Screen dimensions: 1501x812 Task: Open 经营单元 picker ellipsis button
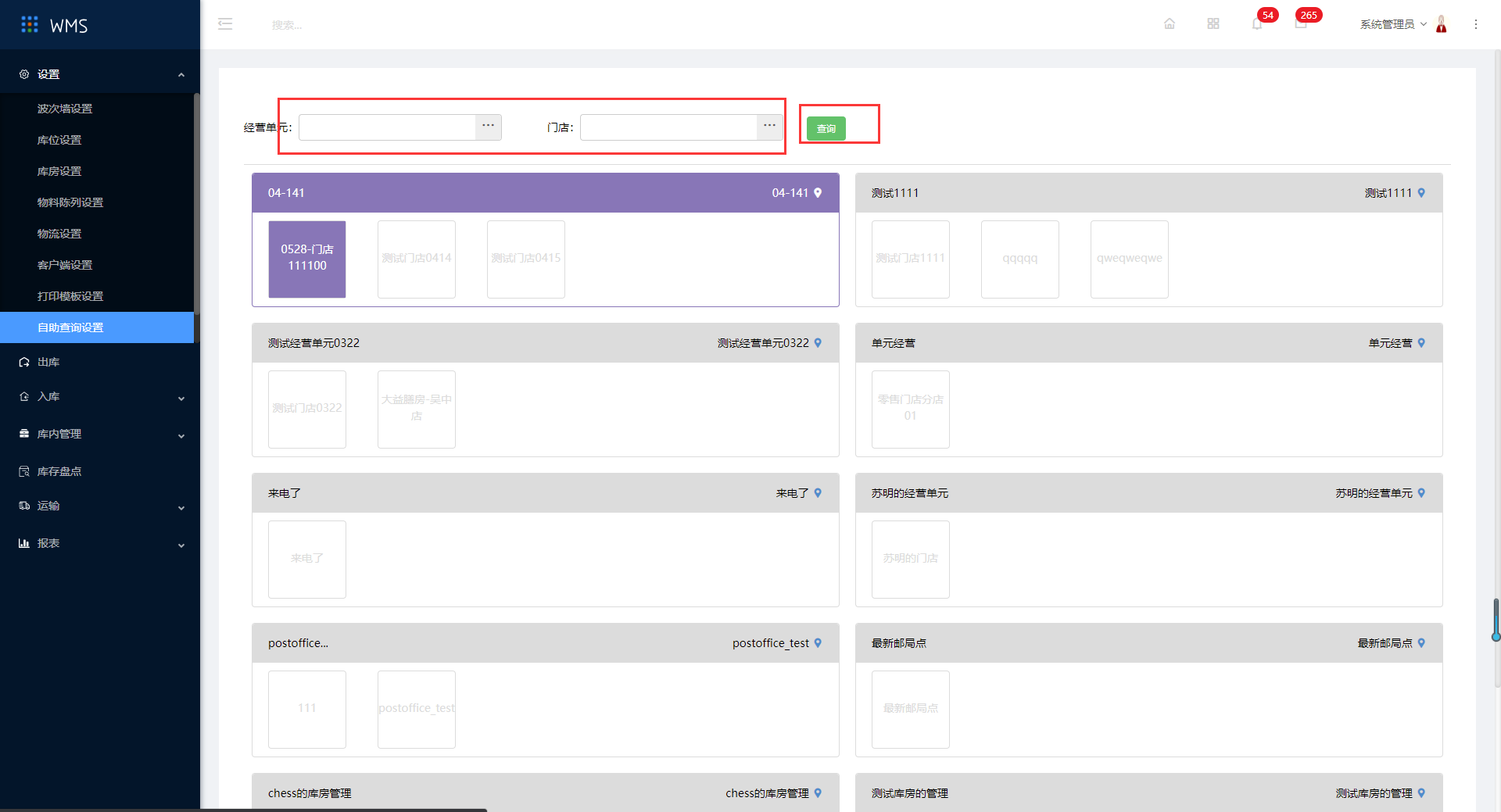pyautogui.click(x=489, y=127)
